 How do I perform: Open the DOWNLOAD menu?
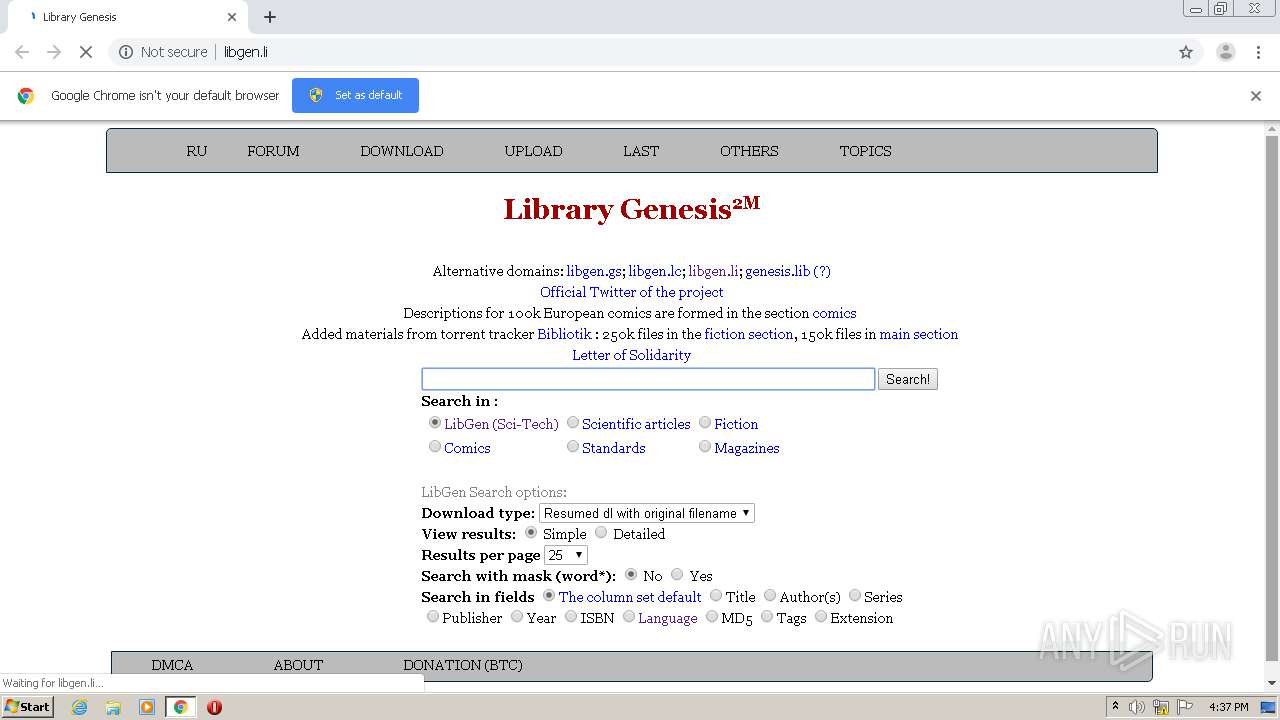(x=402, y=151)
